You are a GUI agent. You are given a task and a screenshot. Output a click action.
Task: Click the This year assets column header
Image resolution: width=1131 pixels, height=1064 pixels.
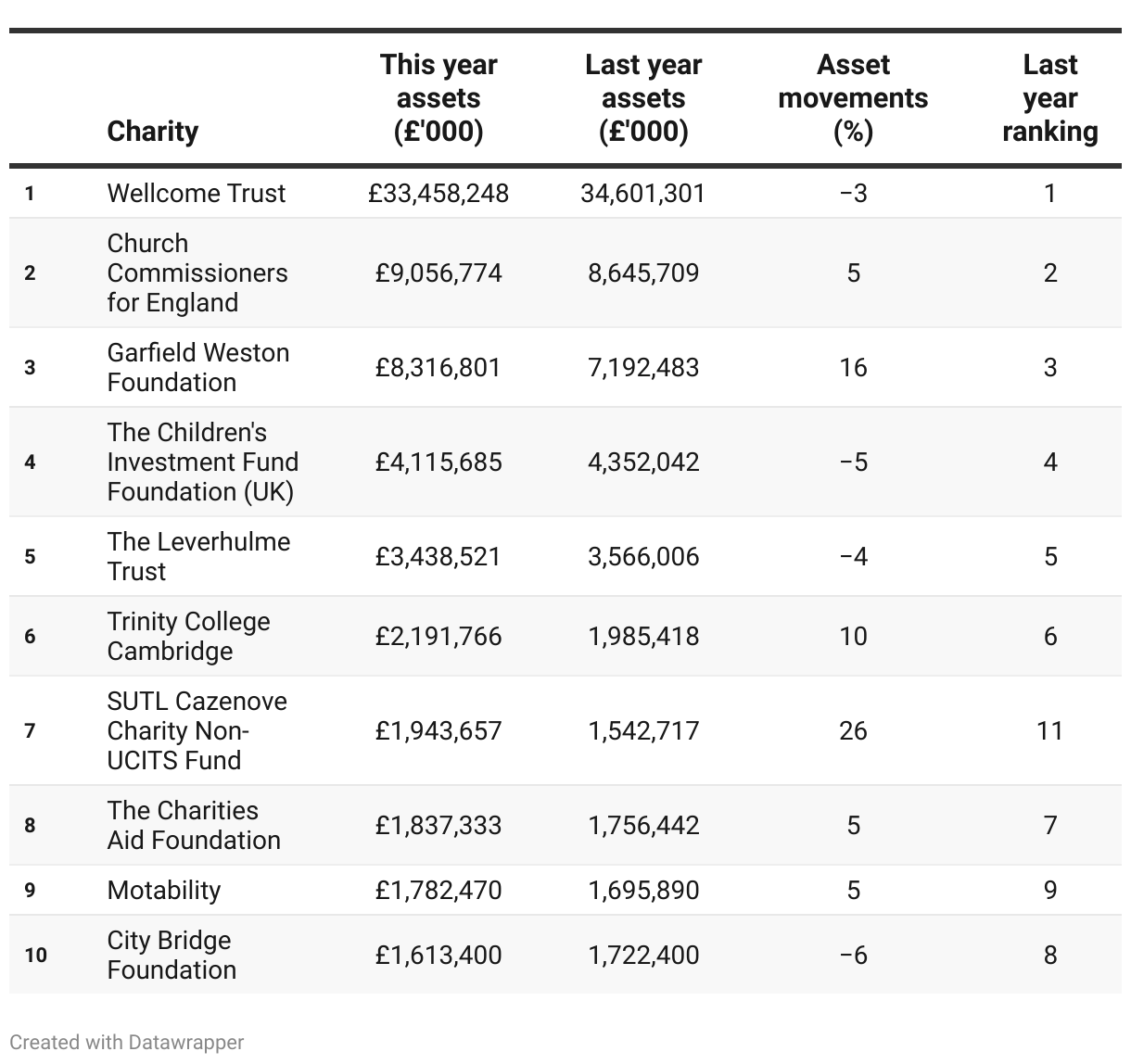pos(438,98)
